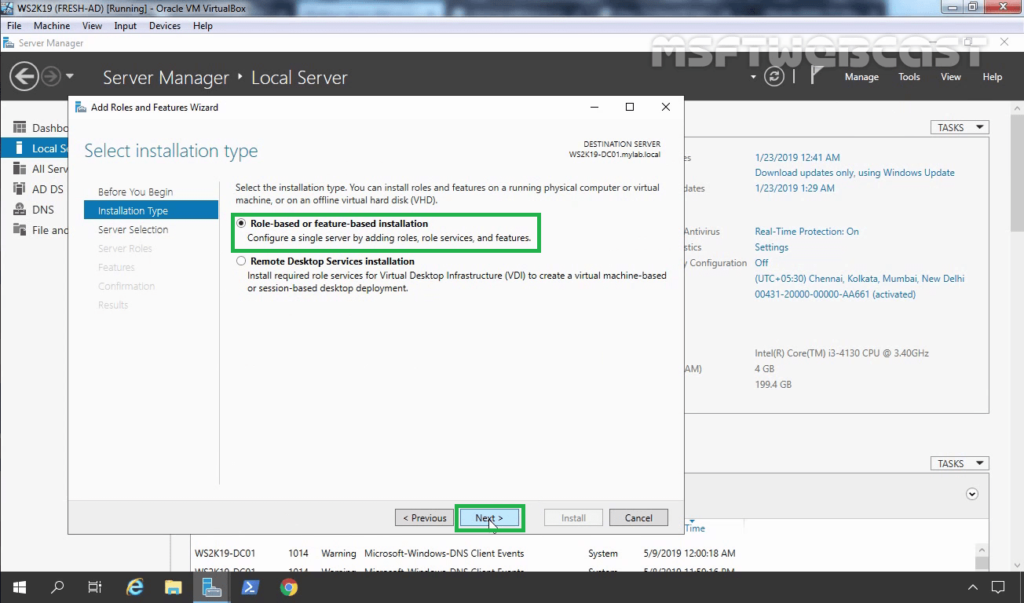Screen dimensions: 1024x603
Task: Select Remote Desktop Services installation option
Action: tap(241, 261)
